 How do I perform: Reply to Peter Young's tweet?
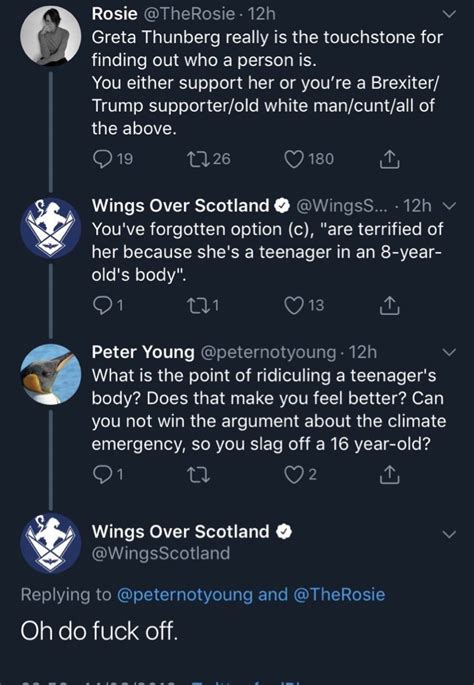tap(103, 474)
